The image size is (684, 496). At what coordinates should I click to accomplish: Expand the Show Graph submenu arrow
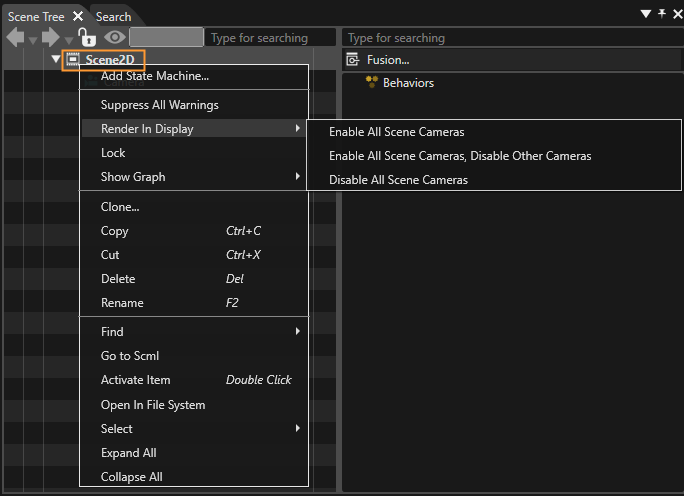[x=298, y=176]
